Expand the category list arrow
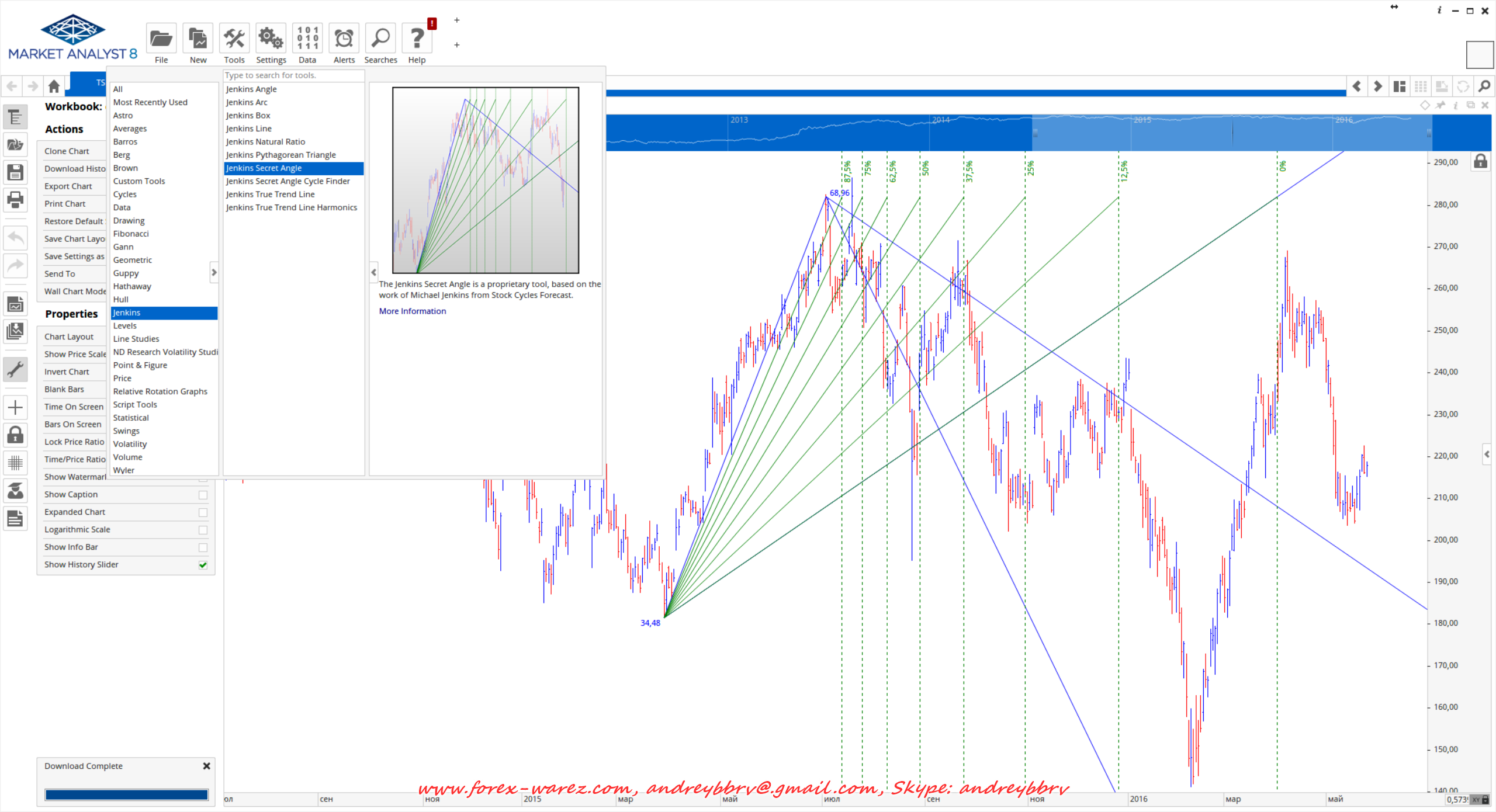 [x=214, y=272]
